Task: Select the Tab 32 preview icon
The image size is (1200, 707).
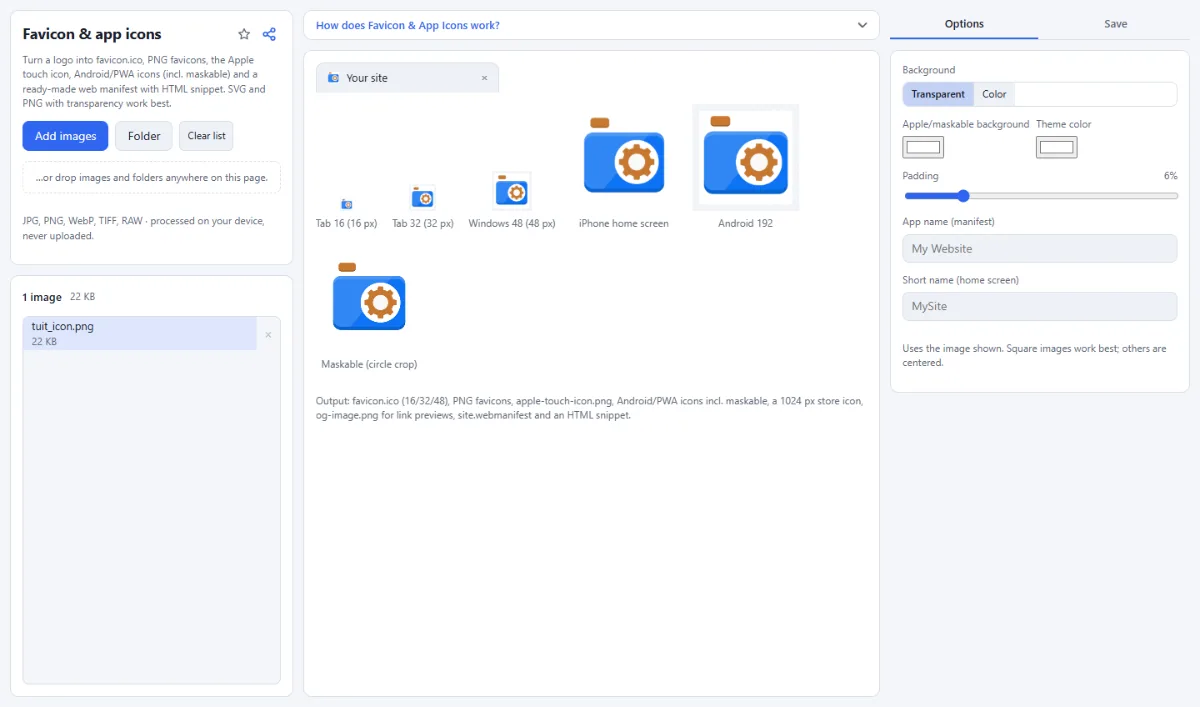Action: 423,197
